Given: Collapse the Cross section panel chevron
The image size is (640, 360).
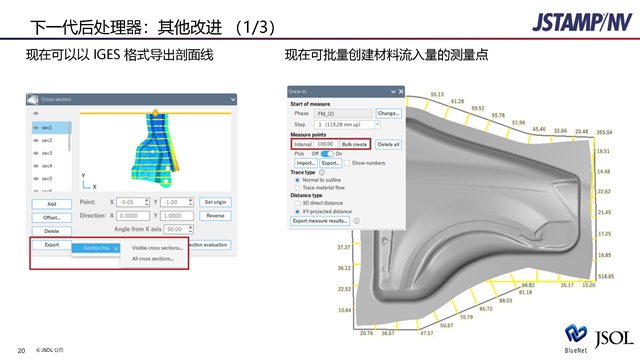Looking at the screenshot, I should [233, 99].
